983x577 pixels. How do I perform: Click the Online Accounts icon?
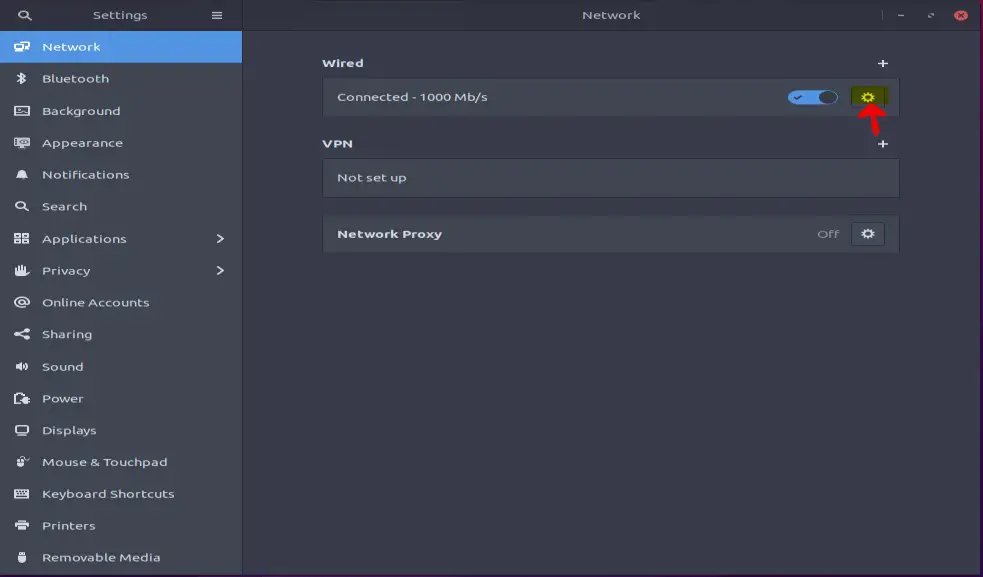click(x=22, y=302)
